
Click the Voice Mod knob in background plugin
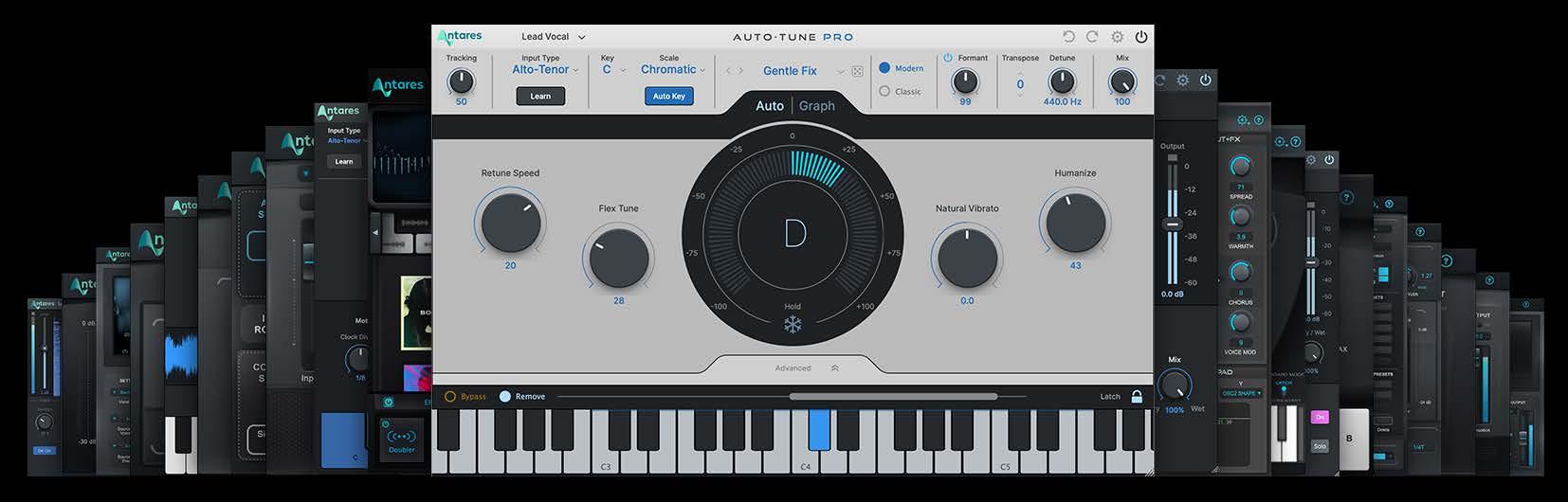(x=1240, y=323)
